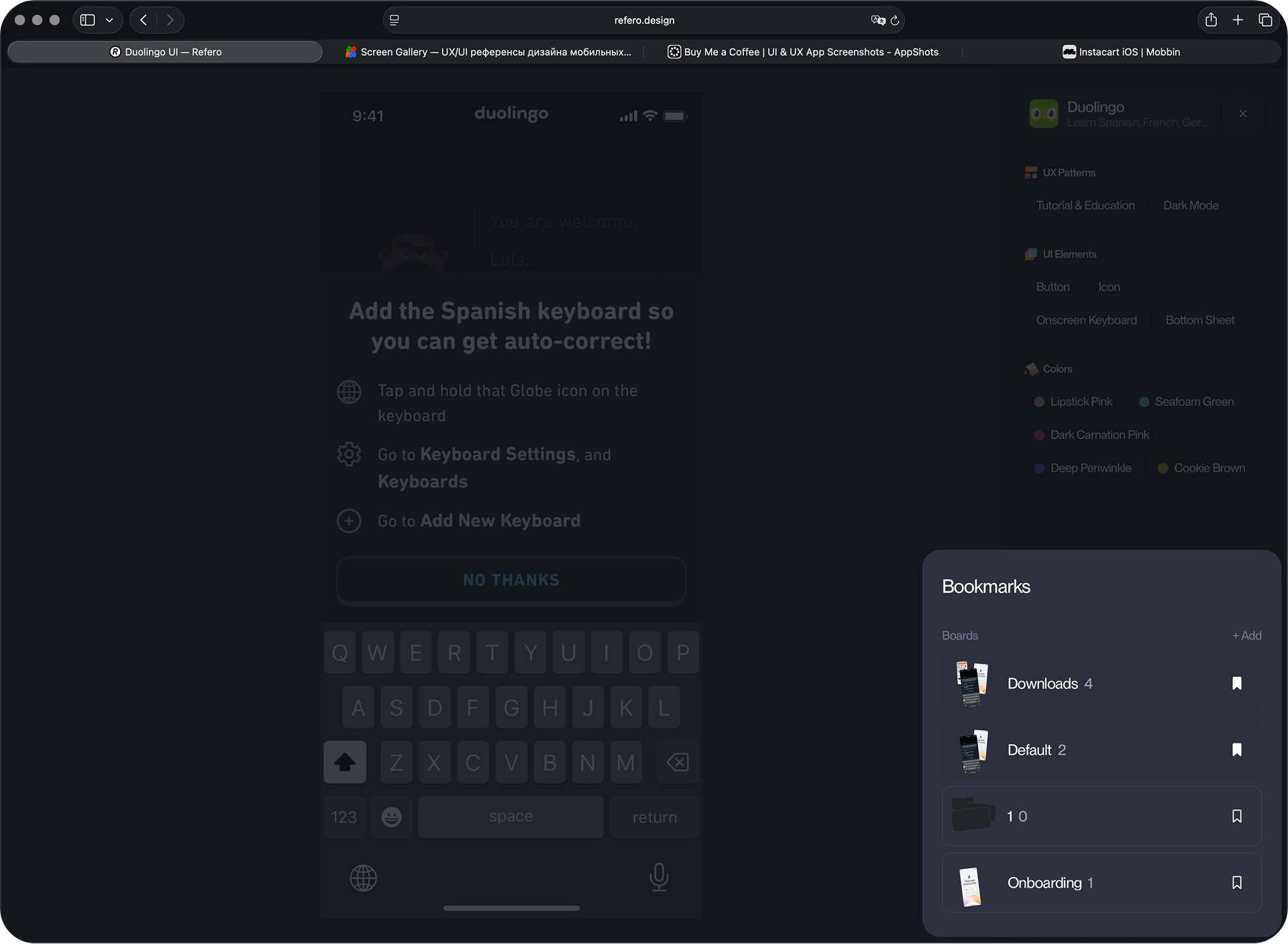
Task: Tap the globe icon below the keyboard
Action: tap(364, 878)
